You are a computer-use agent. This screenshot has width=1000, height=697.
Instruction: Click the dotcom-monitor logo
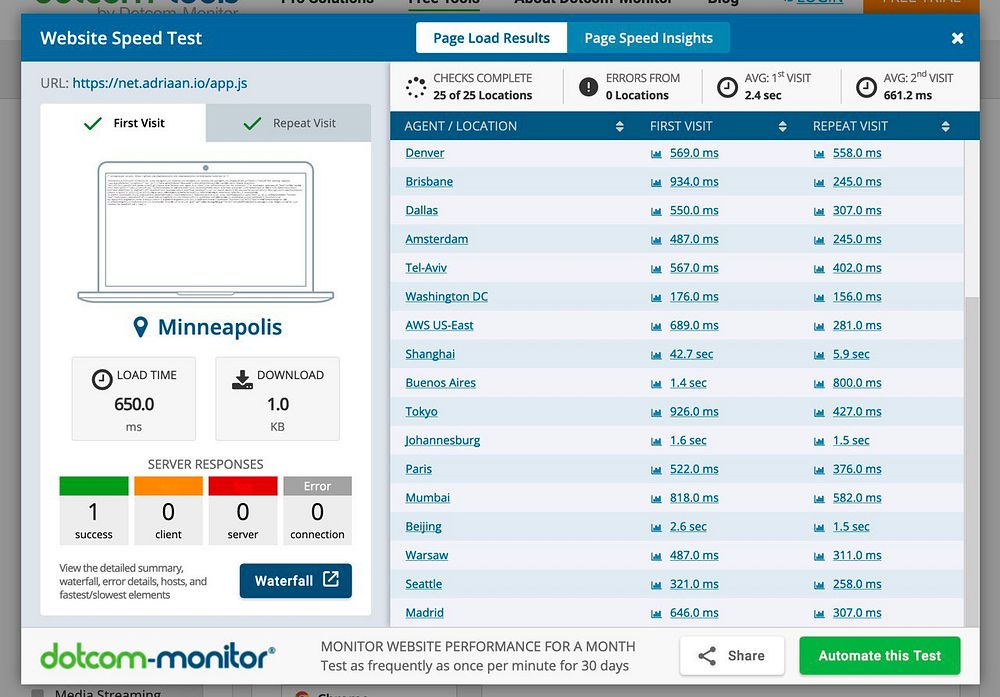coord(158,656)
